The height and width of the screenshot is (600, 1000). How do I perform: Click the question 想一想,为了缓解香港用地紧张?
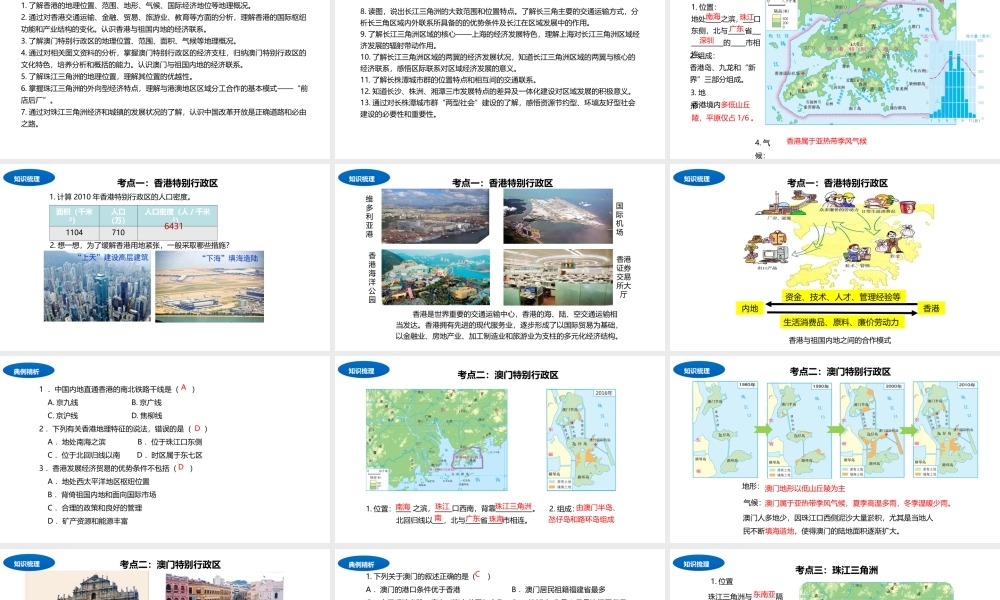pyautogui.click(x=140, y=245)
